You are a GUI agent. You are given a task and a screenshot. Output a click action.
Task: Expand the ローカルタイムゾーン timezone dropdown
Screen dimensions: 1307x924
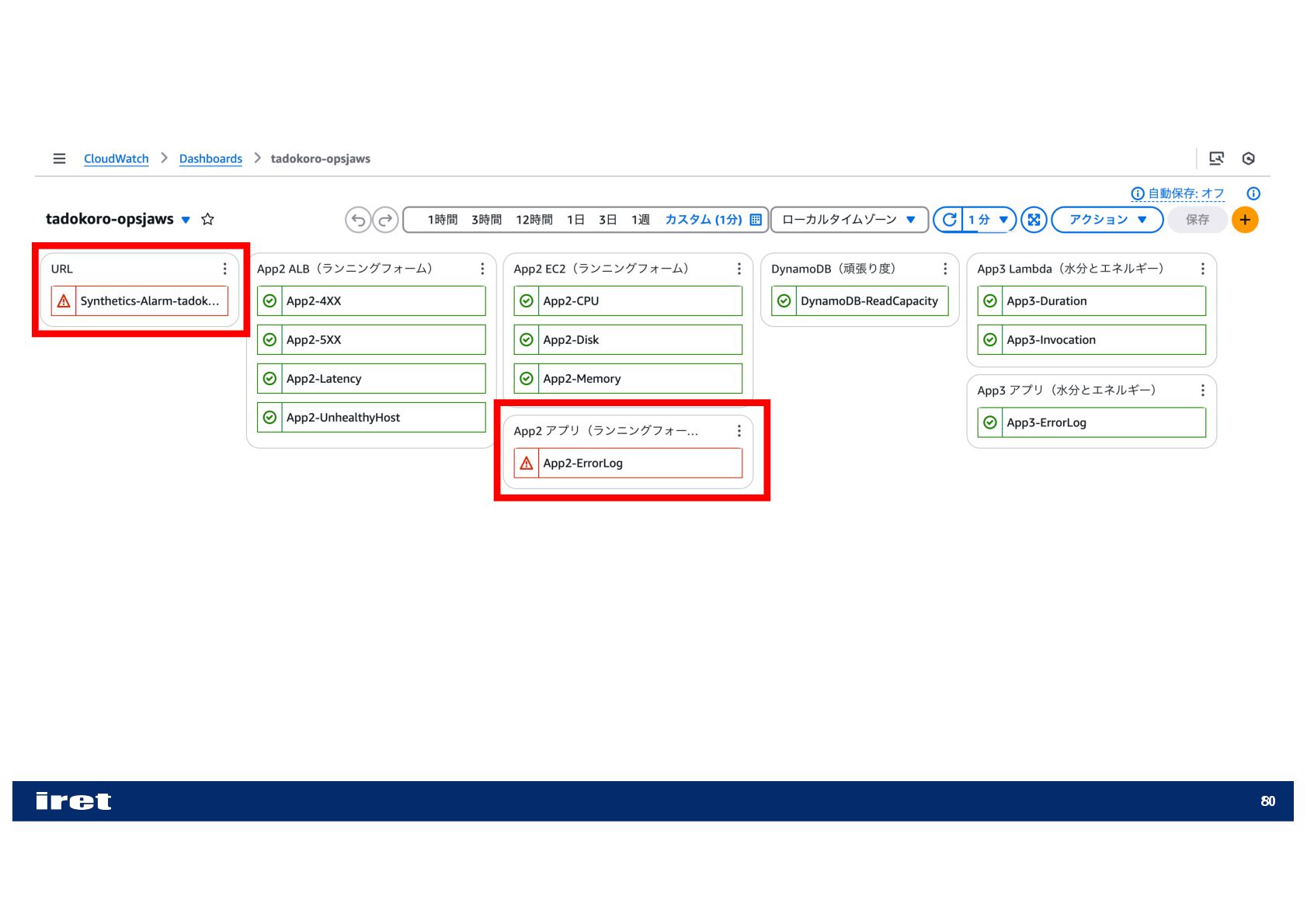point(850,220)
